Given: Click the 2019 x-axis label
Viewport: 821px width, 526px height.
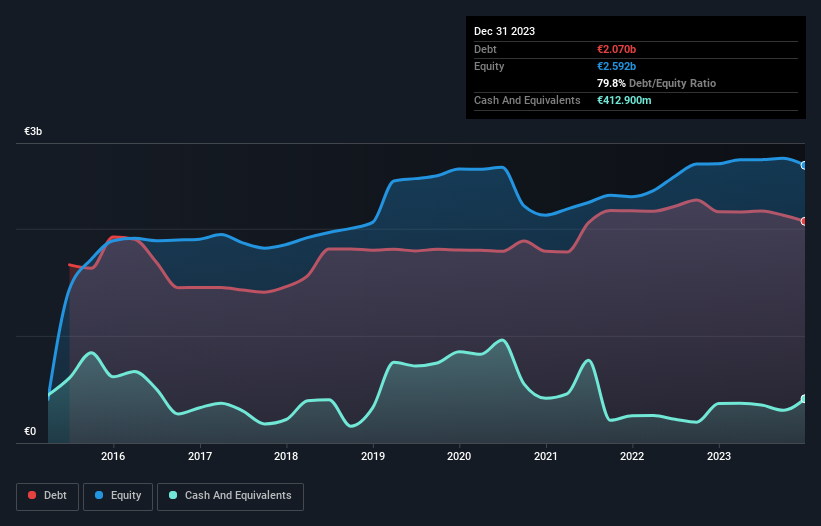Looking at the screenshot, I should pos(373,456).
